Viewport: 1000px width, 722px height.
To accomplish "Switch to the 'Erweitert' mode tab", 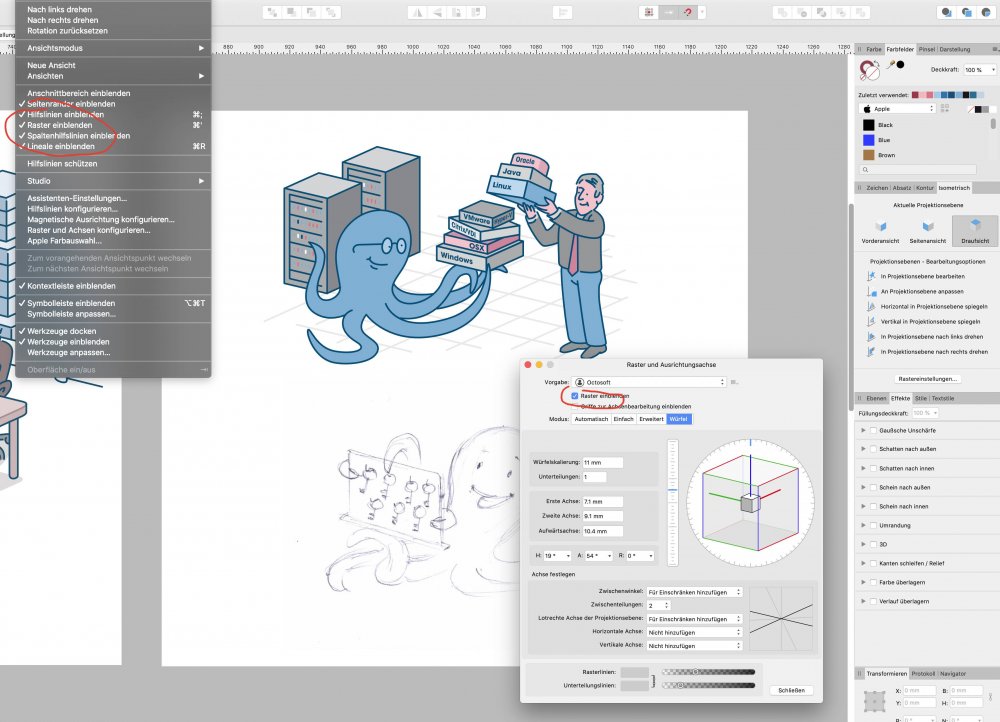I will tap(652, 419).
